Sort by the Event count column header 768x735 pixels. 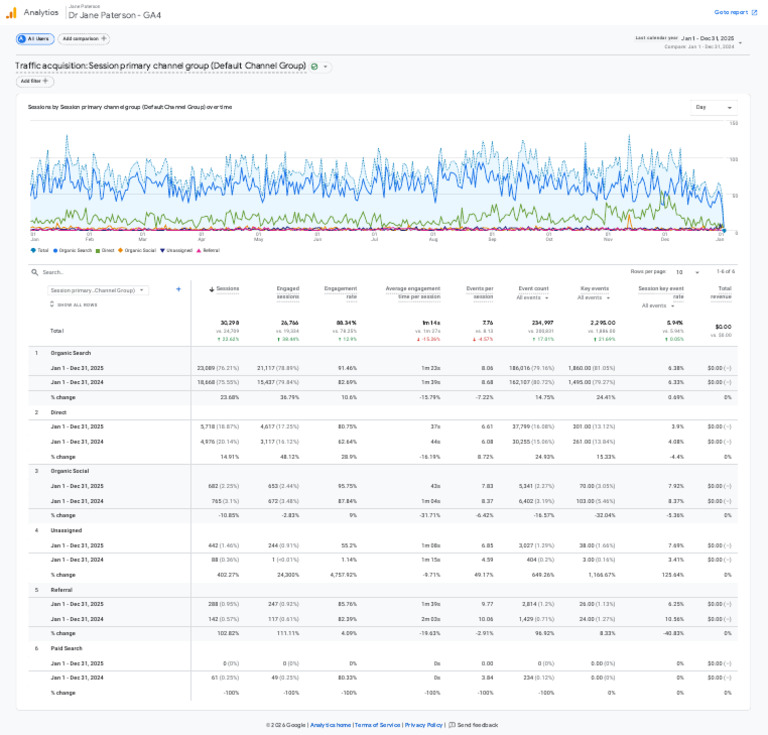pos(533,288)
